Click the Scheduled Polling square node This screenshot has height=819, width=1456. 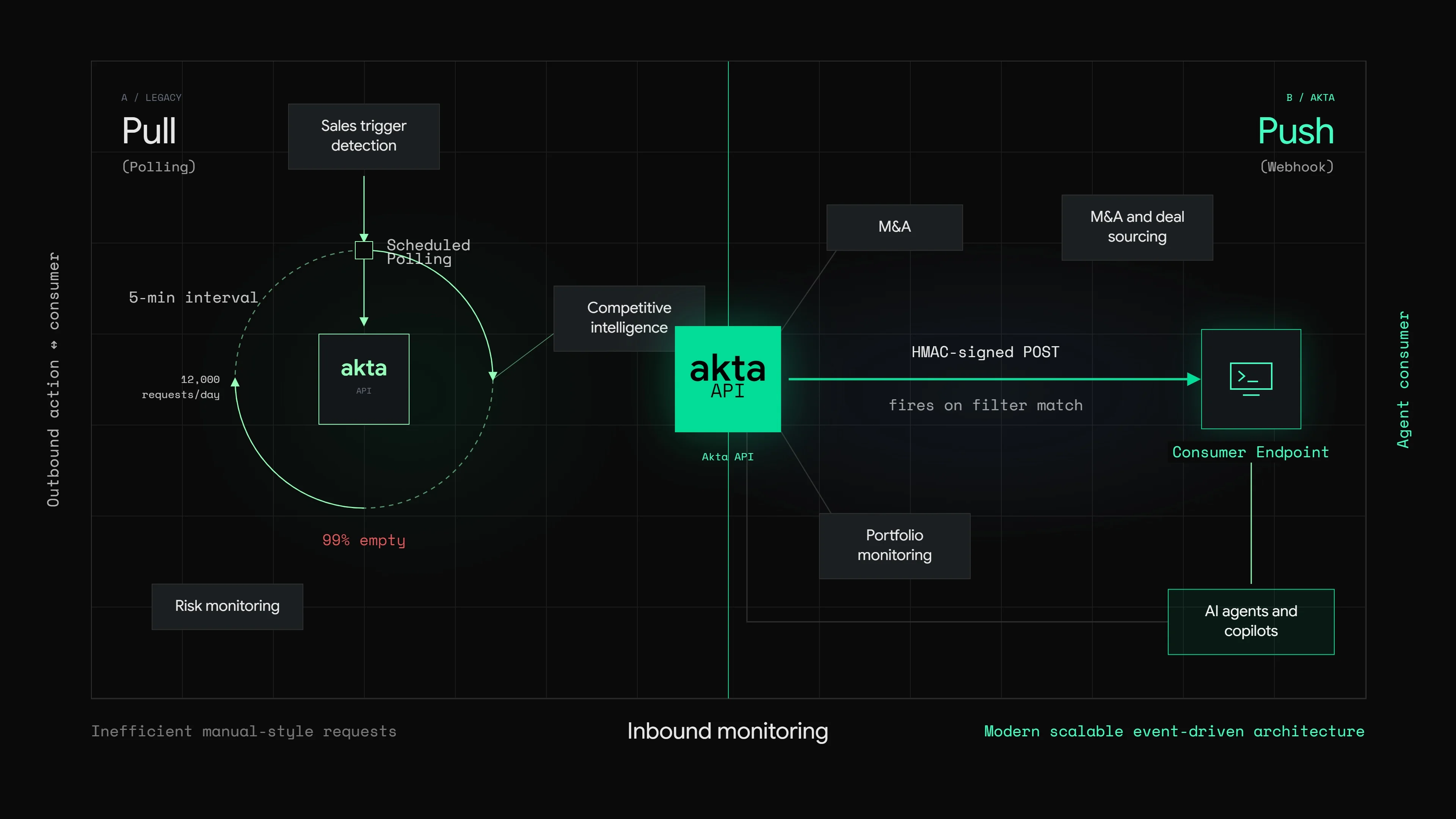pos(364,250)
